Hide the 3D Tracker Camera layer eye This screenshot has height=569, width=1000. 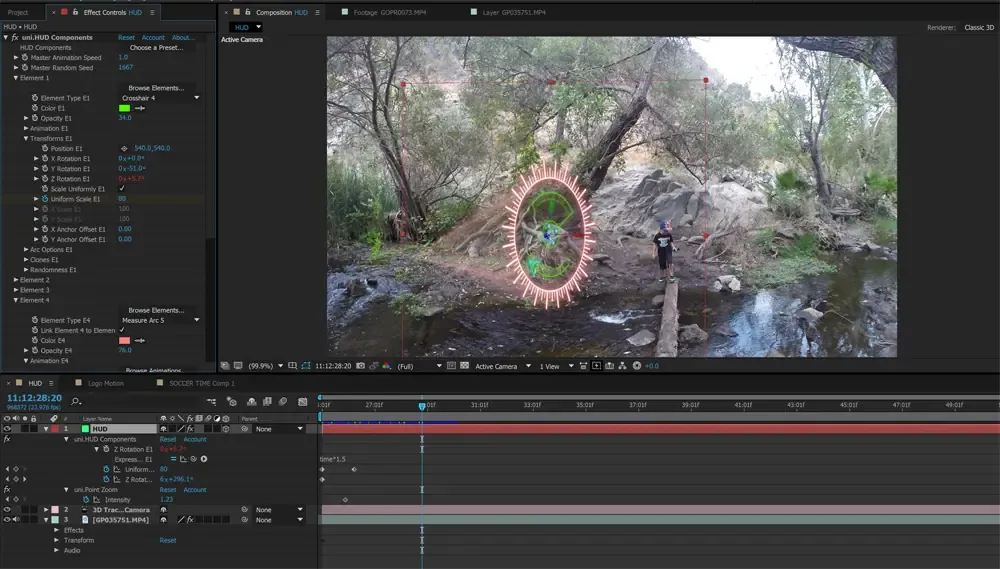coord(7,510)
